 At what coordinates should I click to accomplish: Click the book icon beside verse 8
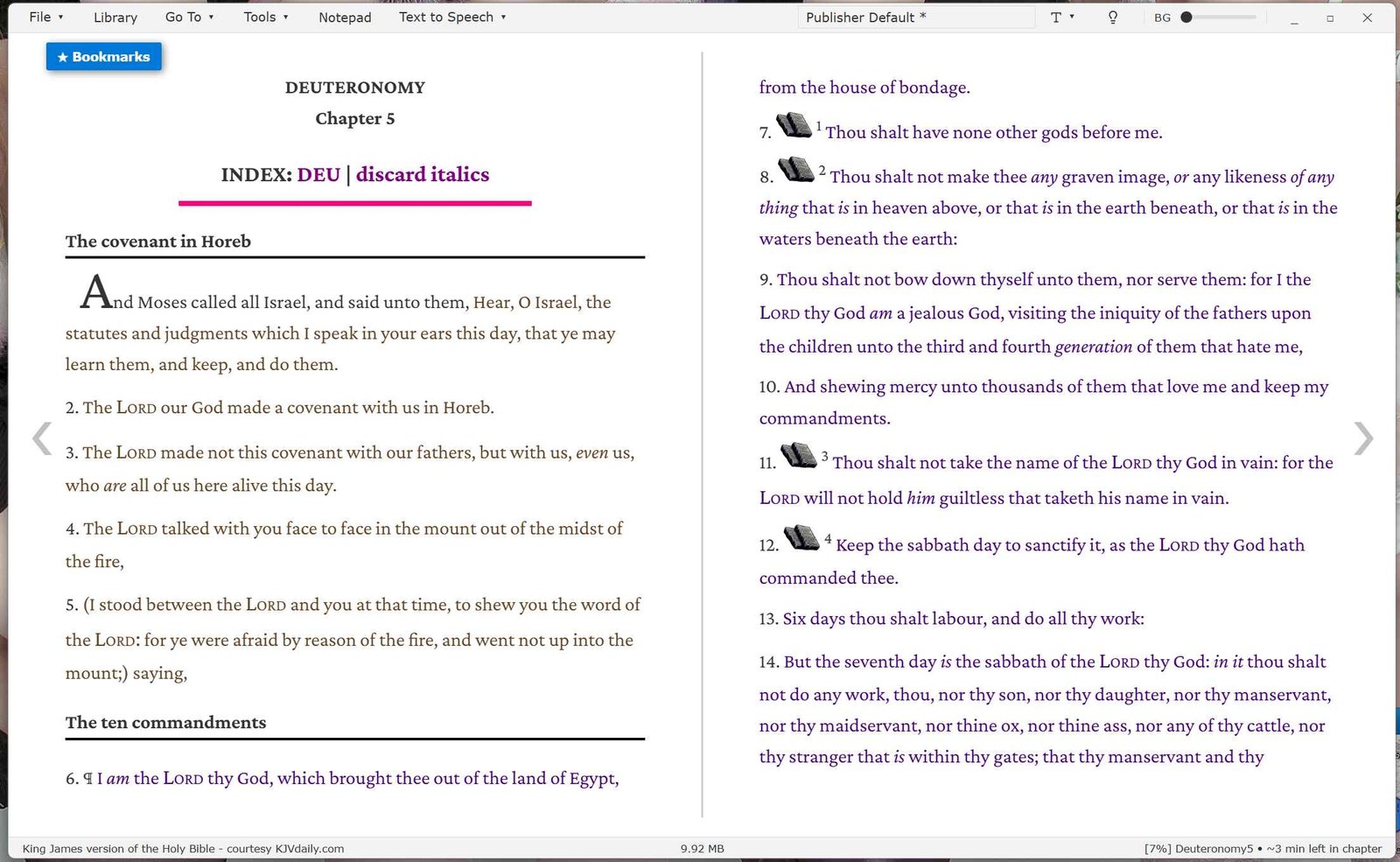pos(796,169)
